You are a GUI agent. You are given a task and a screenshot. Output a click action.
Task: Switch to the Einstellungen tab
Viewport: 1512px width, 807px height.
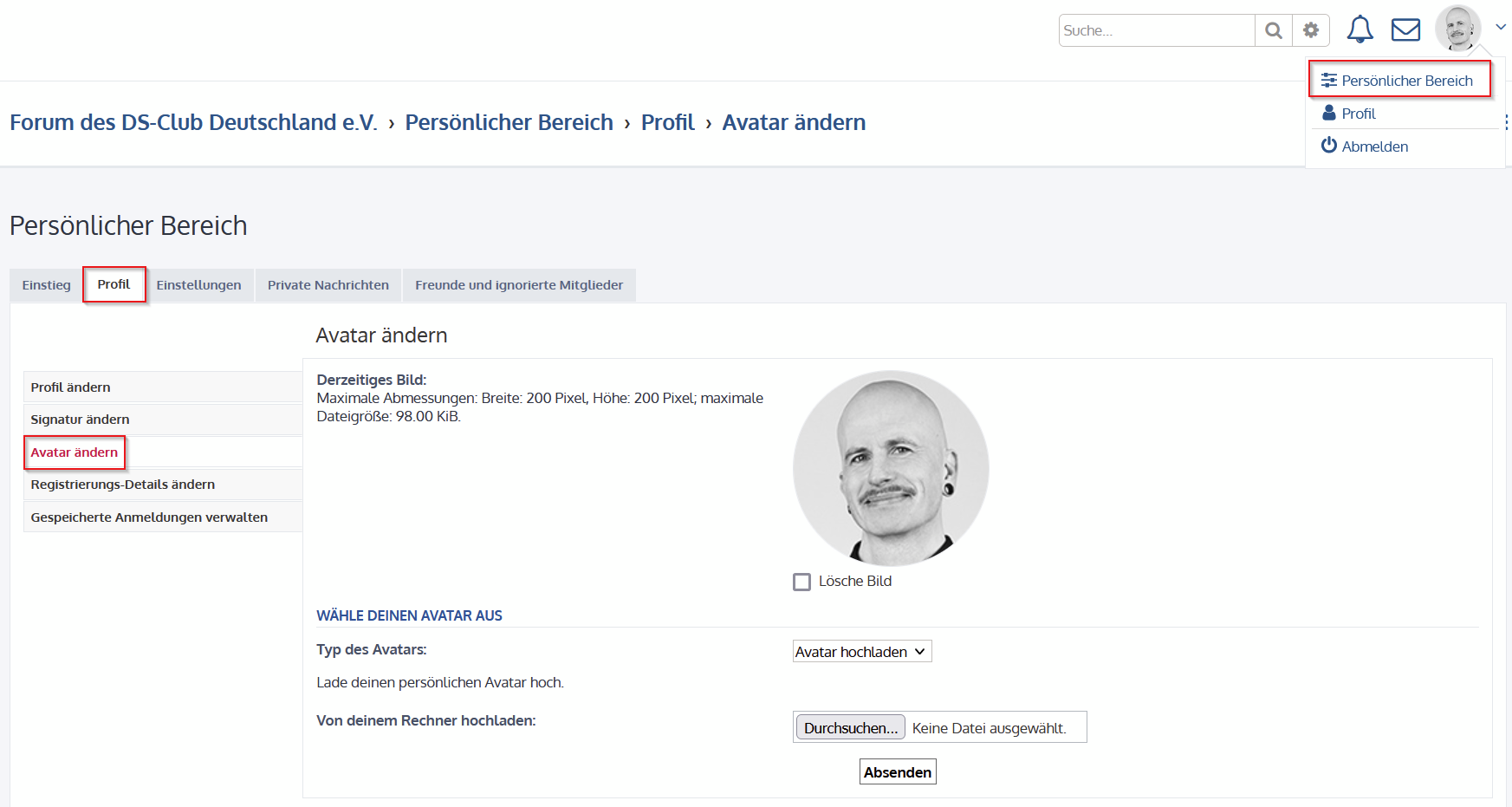198,285
